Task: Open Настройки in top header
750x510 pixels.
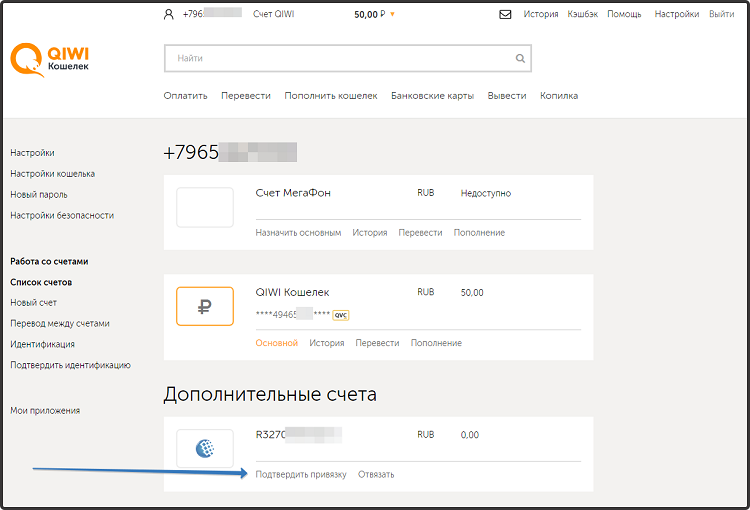Action: (x=677, y=14)
